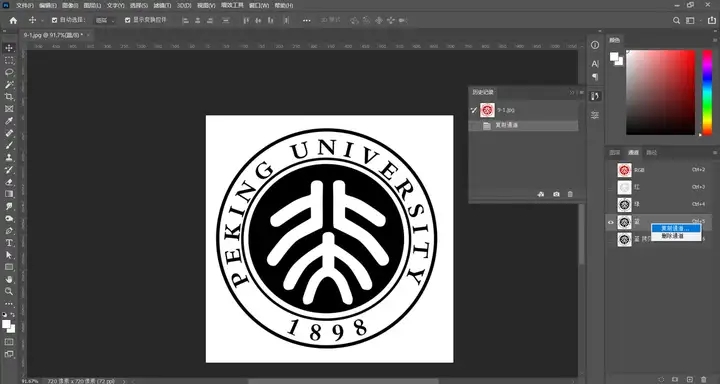Viewport: 720px width, 384px height.
Task: Toggle the 显示变换控件 checkbox
Action: coord(128,20)
